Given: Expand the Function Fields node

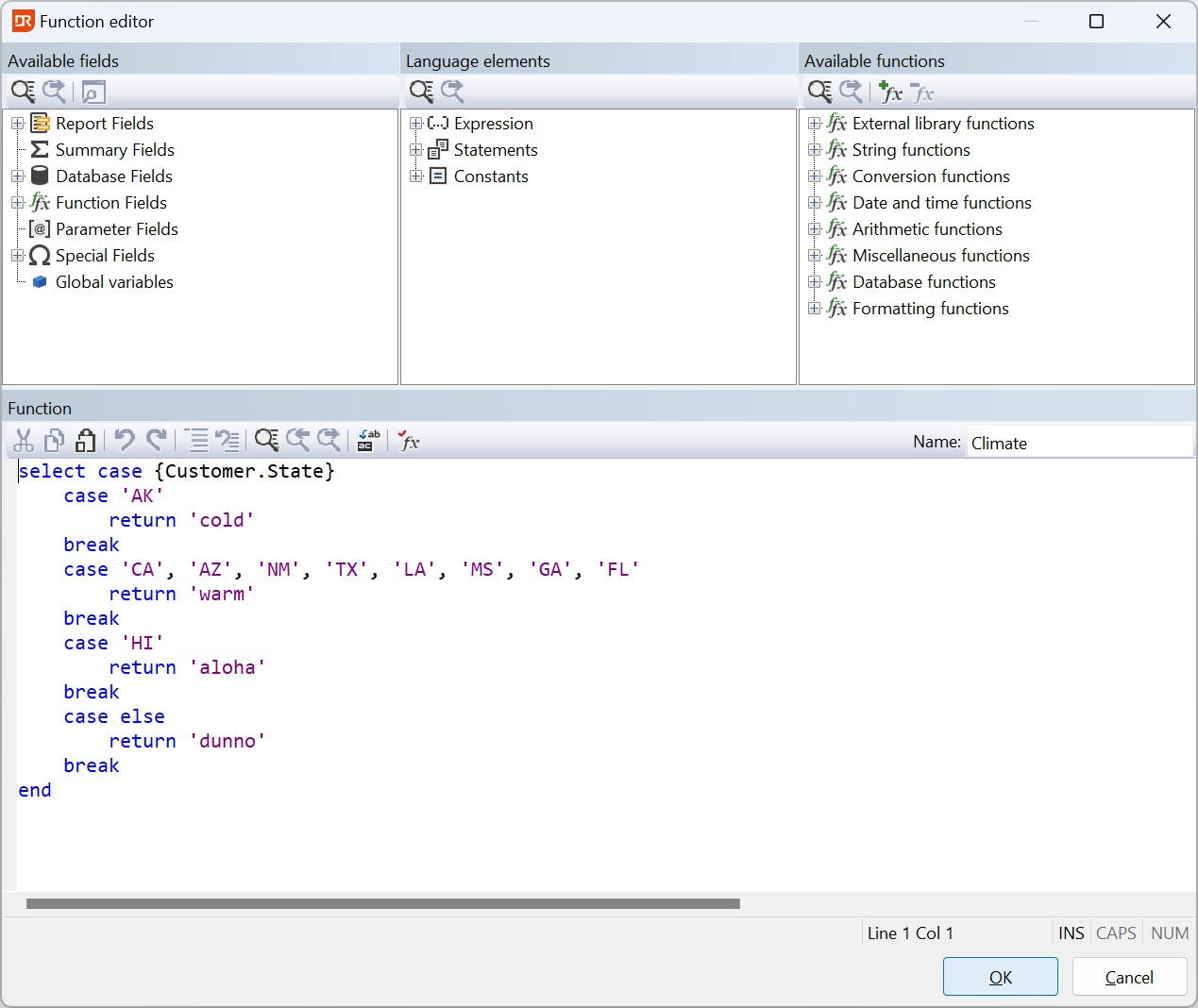Looking at the screenshot, I should point(17,203).
